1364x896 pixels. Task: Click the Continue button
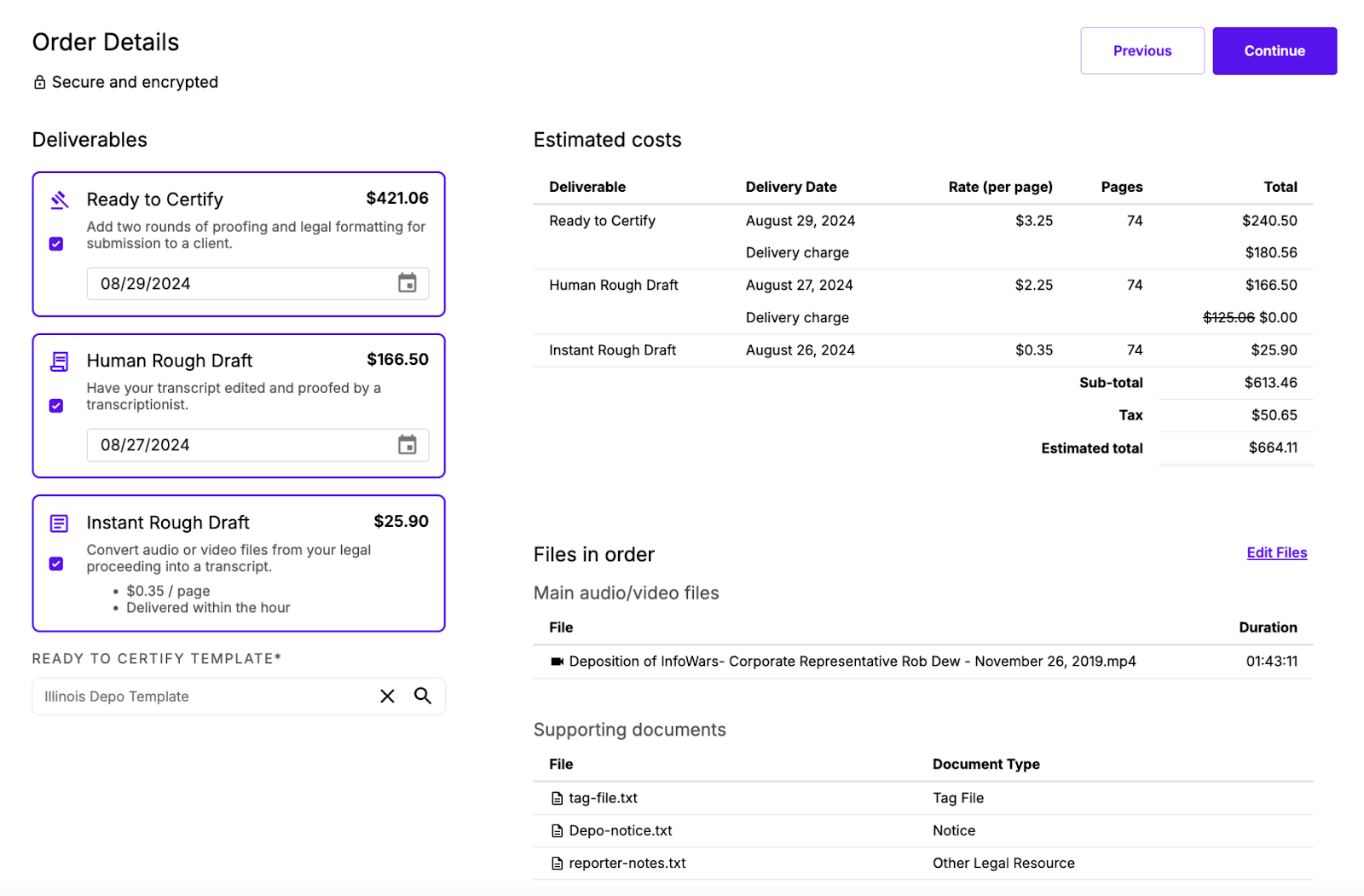[x=1274, y=51]
